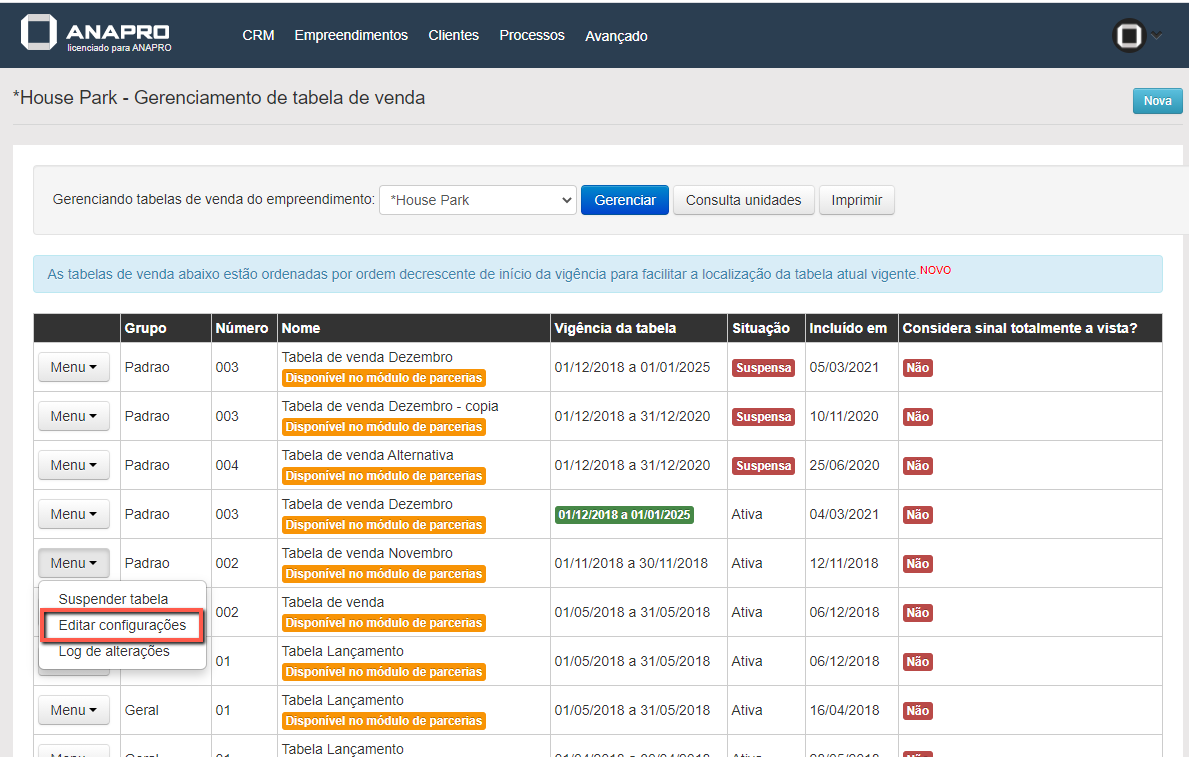Open the Empreendimentos menu
Viewport: 1189px width, 757px height.
point(351,36)
